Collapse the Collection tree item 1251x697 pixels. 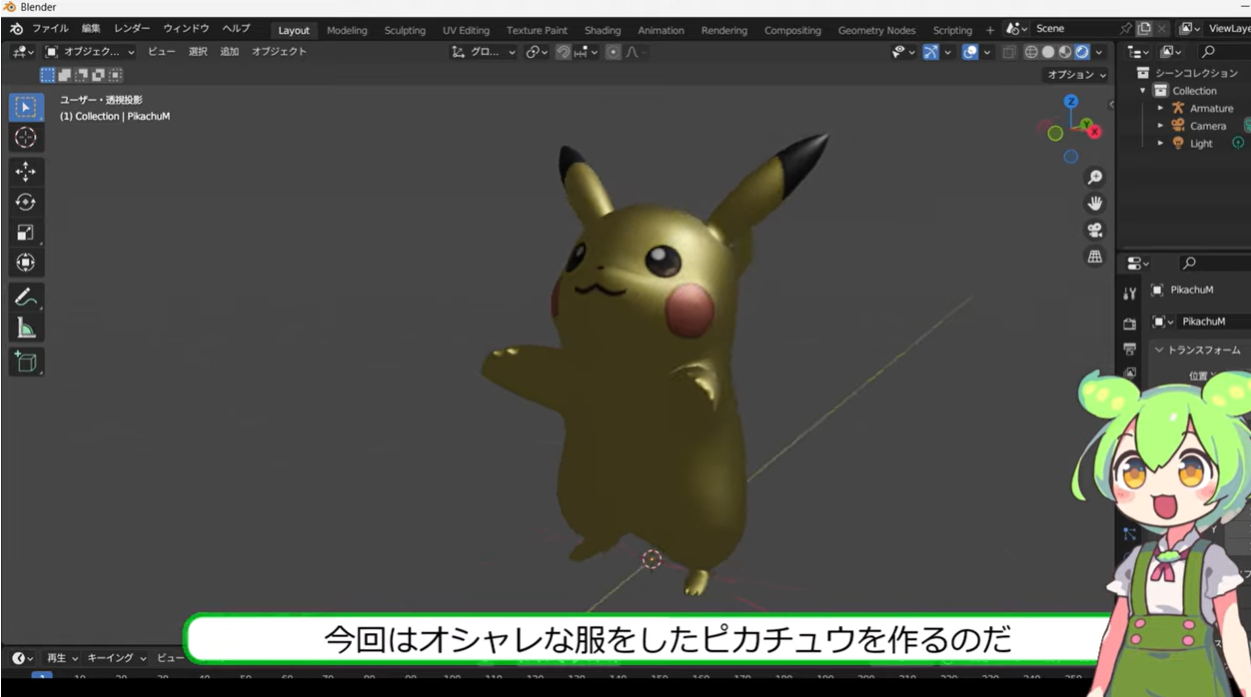1143,91
